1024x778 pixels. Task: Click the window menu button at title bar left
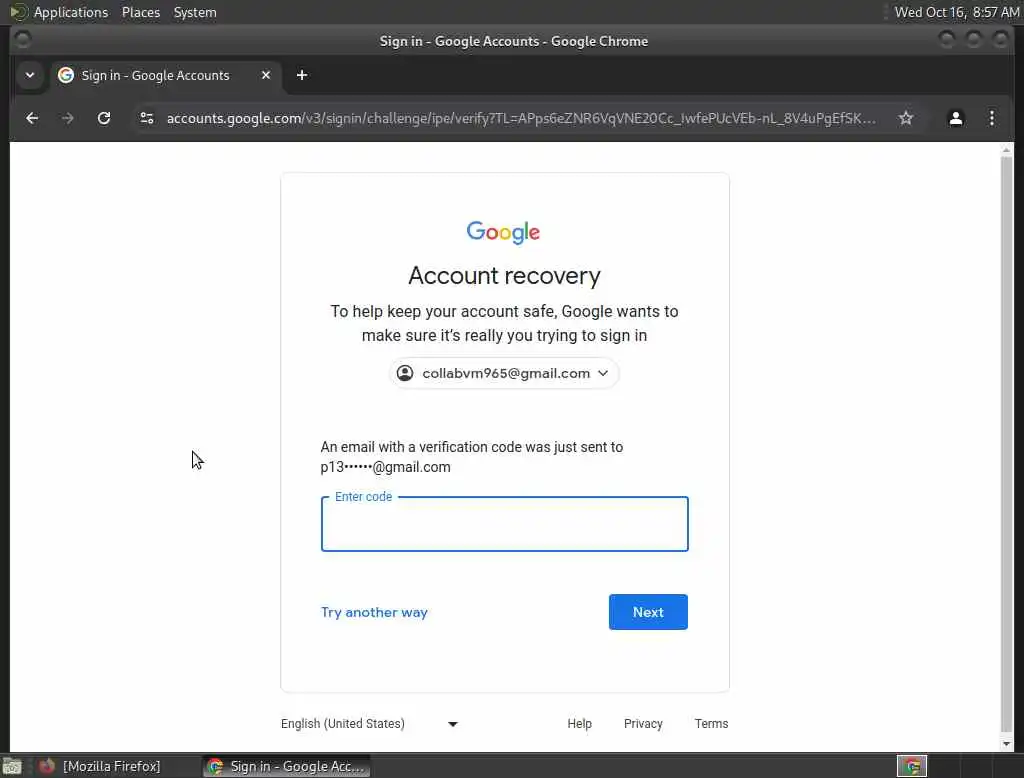22,41
